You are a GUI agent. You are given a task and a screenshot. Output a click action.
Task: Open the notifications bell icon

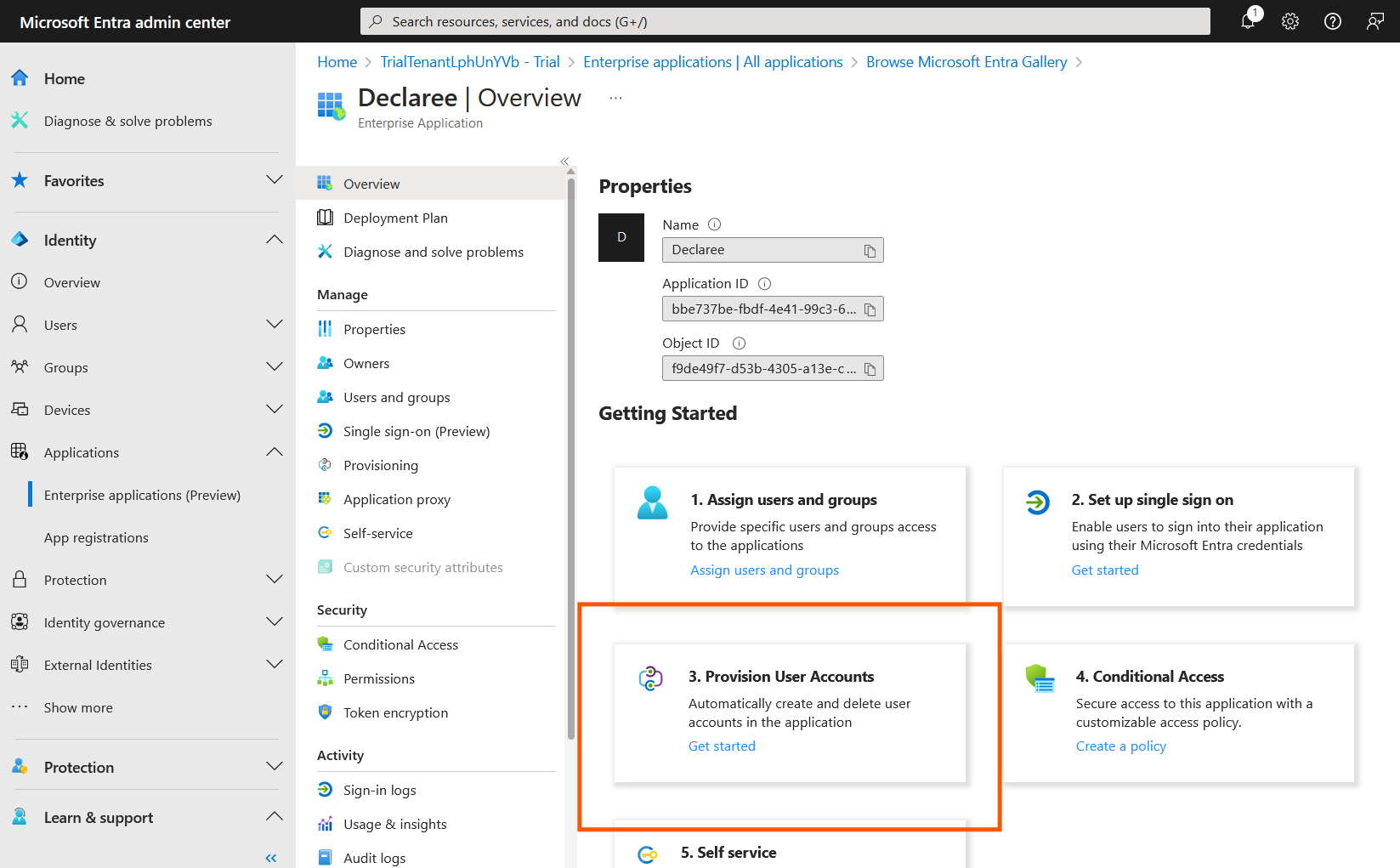(1248, 21)
